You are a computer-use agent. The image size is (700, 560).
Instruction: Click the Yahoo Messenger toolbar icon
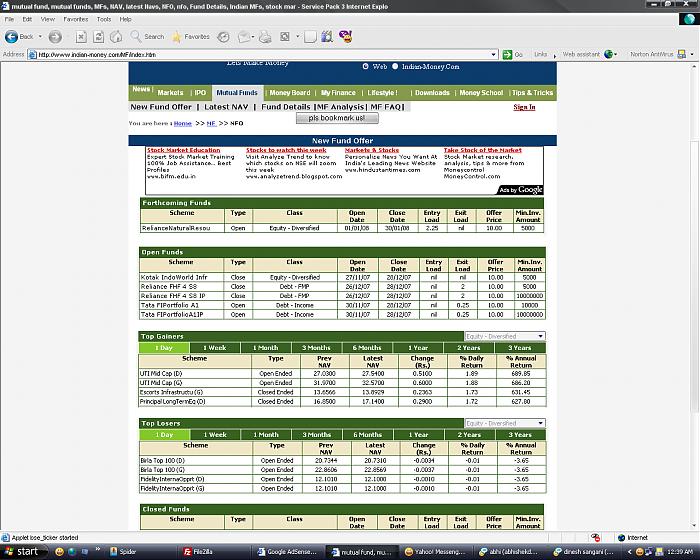coord(346,36)
